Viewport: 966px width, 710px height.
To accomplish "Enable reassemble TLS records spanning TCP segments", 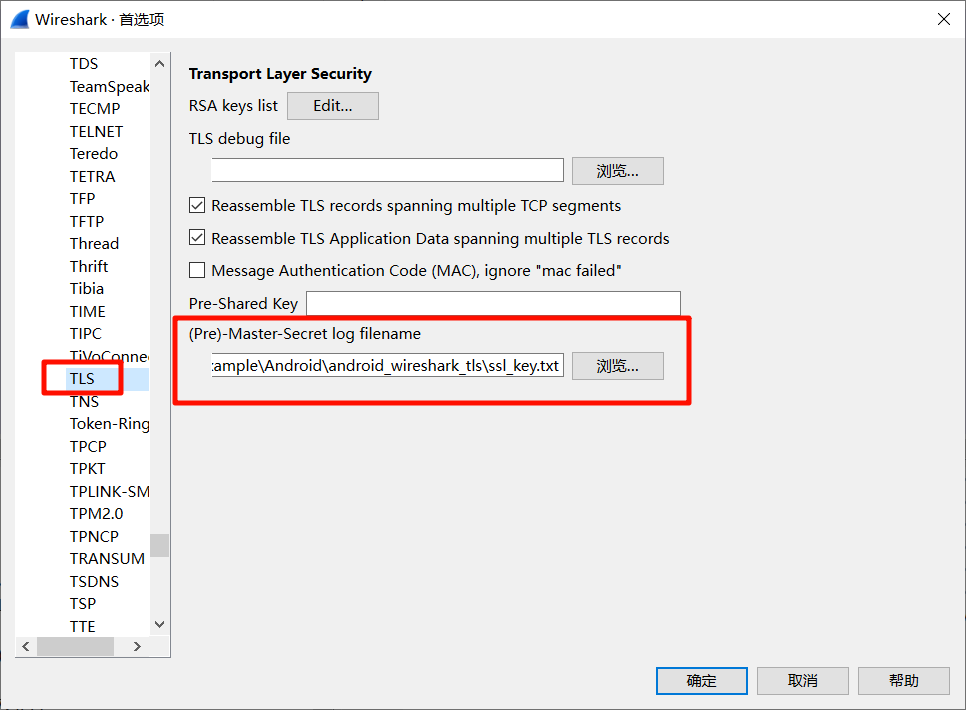I will [x=197, y=205].
